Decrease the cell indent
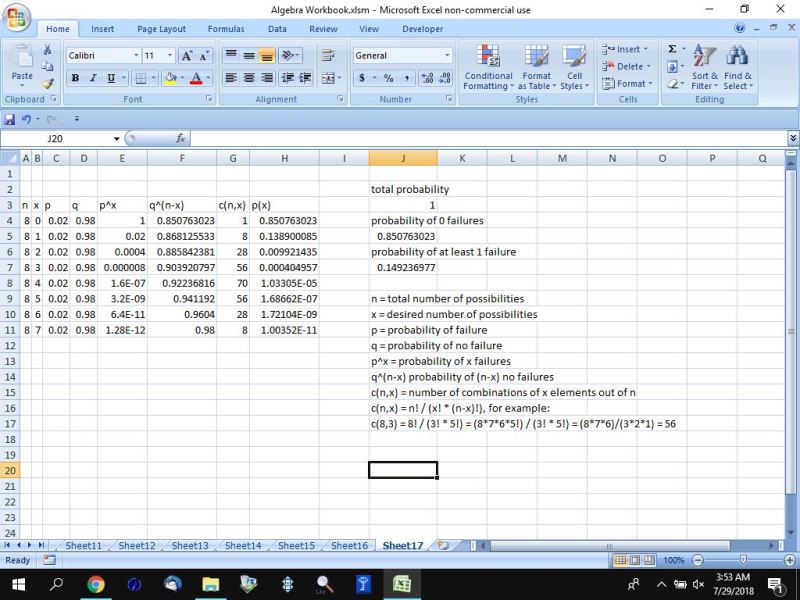 (288, 78)
